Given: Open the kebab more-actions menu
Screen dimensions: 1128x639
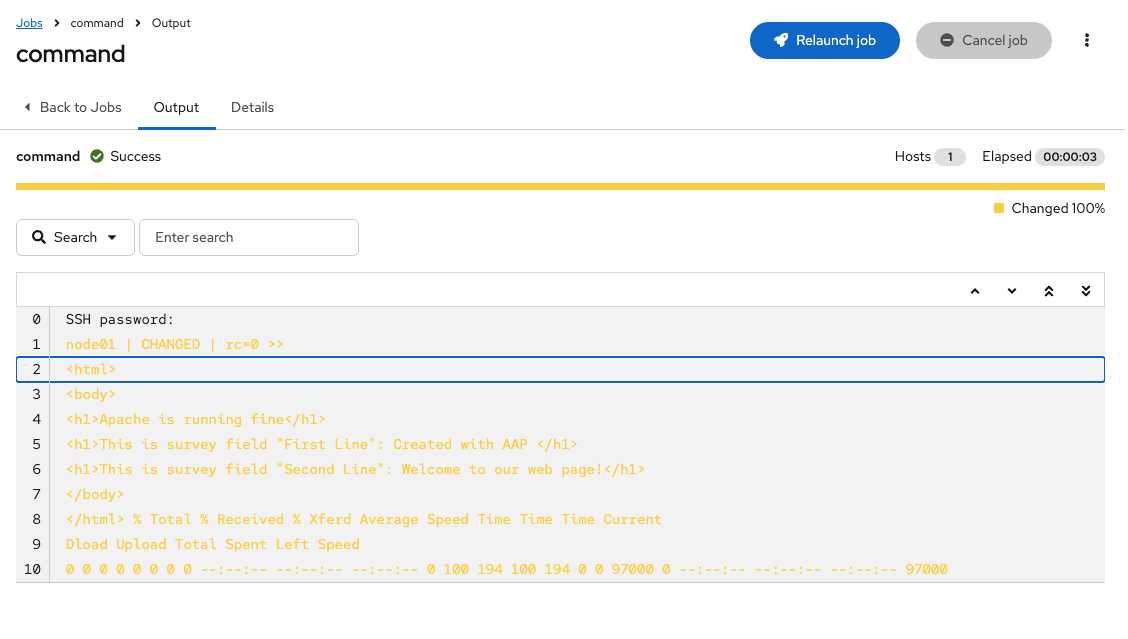Looking at the screenshot, I should [1086, 40].
